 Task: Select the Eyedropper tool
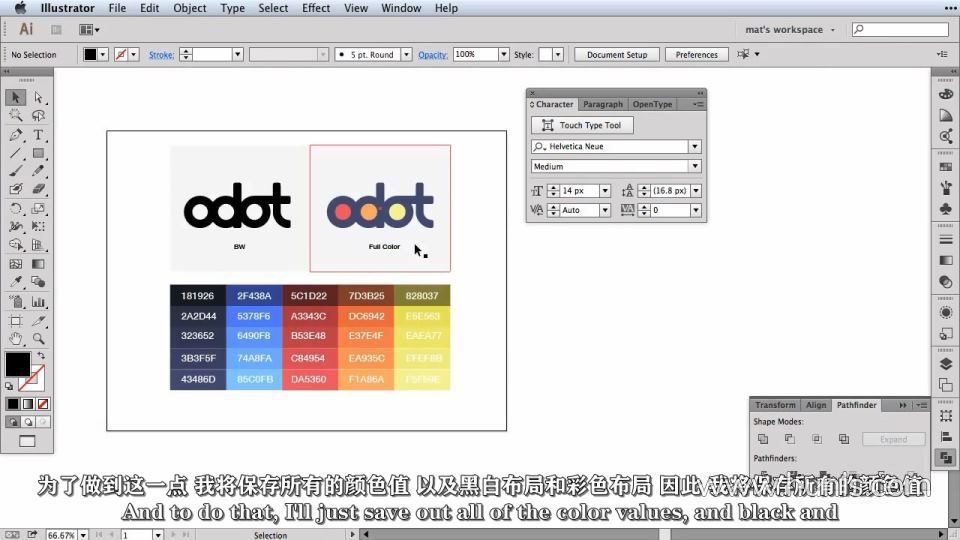(x=16, y=282)
